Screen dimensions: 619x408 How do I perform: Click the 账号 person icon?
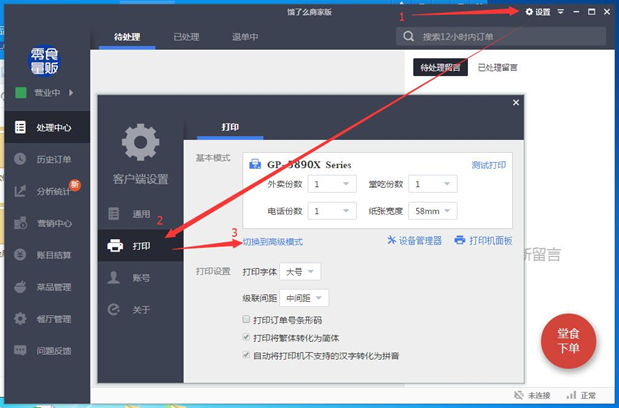point(114,277)
